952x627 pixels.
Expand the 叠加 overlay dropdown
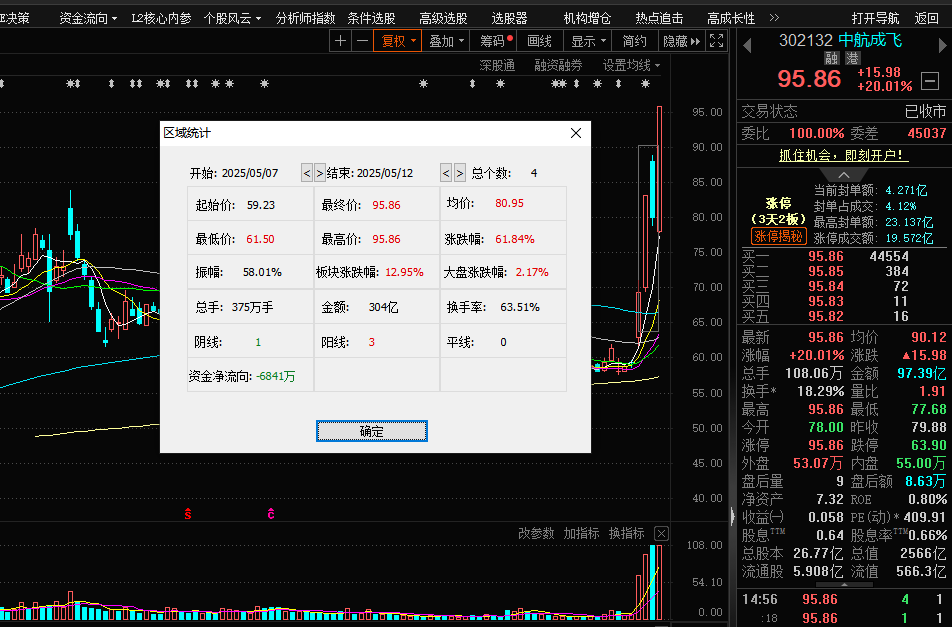445,41
